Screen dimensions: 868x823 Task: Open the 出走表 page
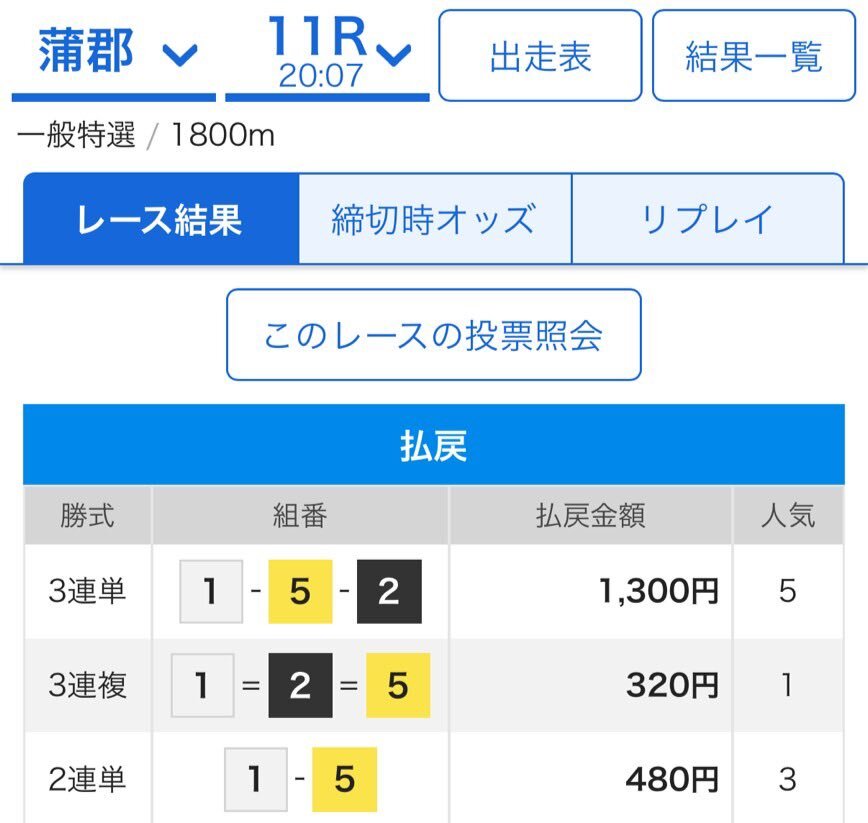click(x=540, y=56)
